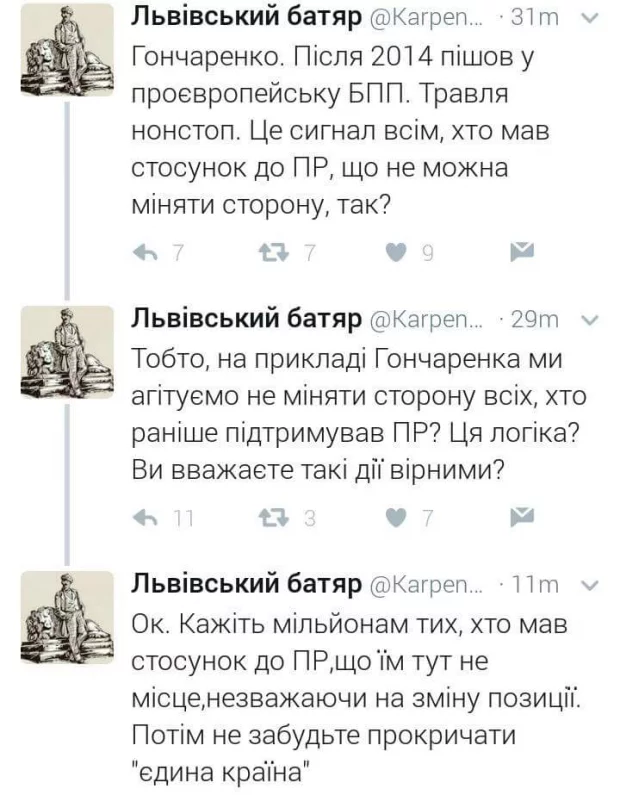Click Львівський батяр author name on 29m tweet
The height and width of the screenshot is (795, 620).
point(246,320)
